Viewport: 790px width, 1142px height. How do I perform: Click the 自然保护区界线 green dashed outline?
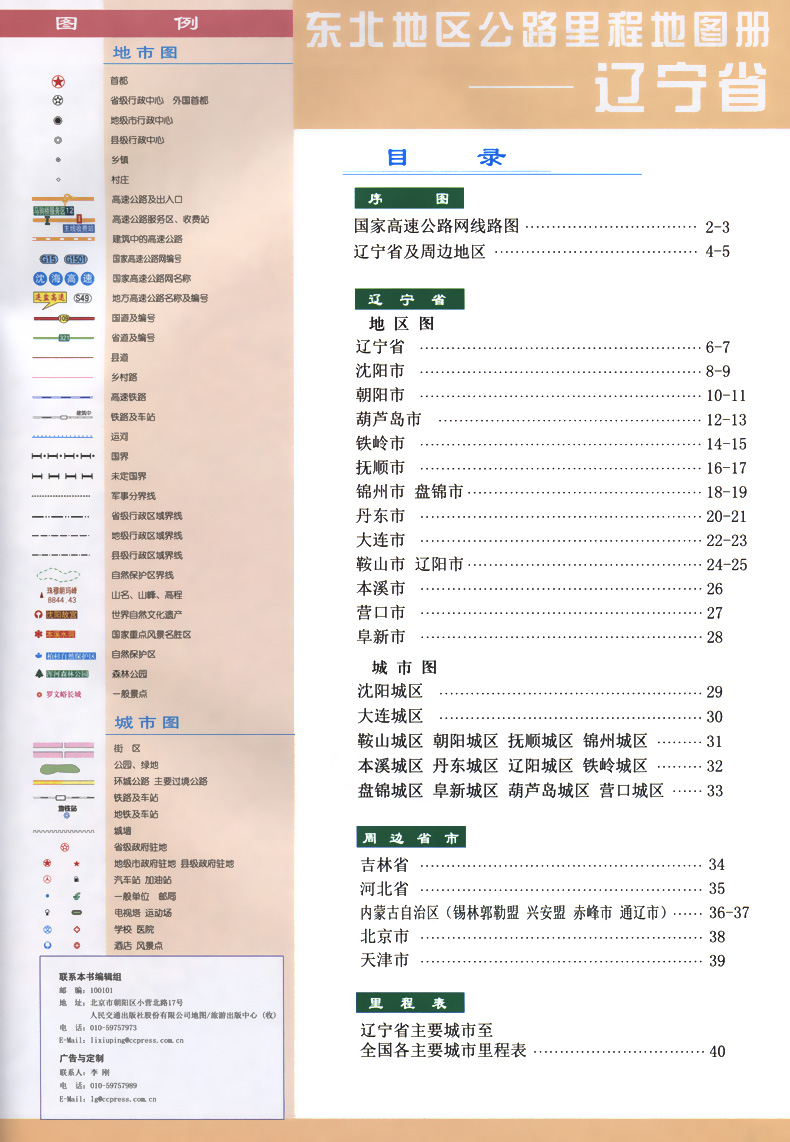coord(58,575)
